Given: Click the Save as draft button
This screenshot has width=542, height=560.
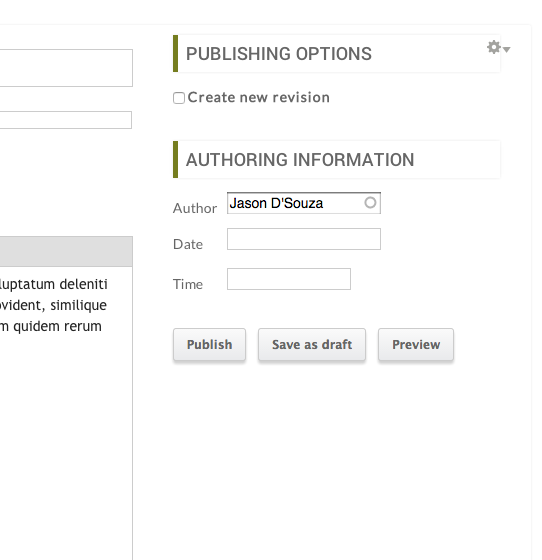Looking at the screenshot, I should point(312,345).
